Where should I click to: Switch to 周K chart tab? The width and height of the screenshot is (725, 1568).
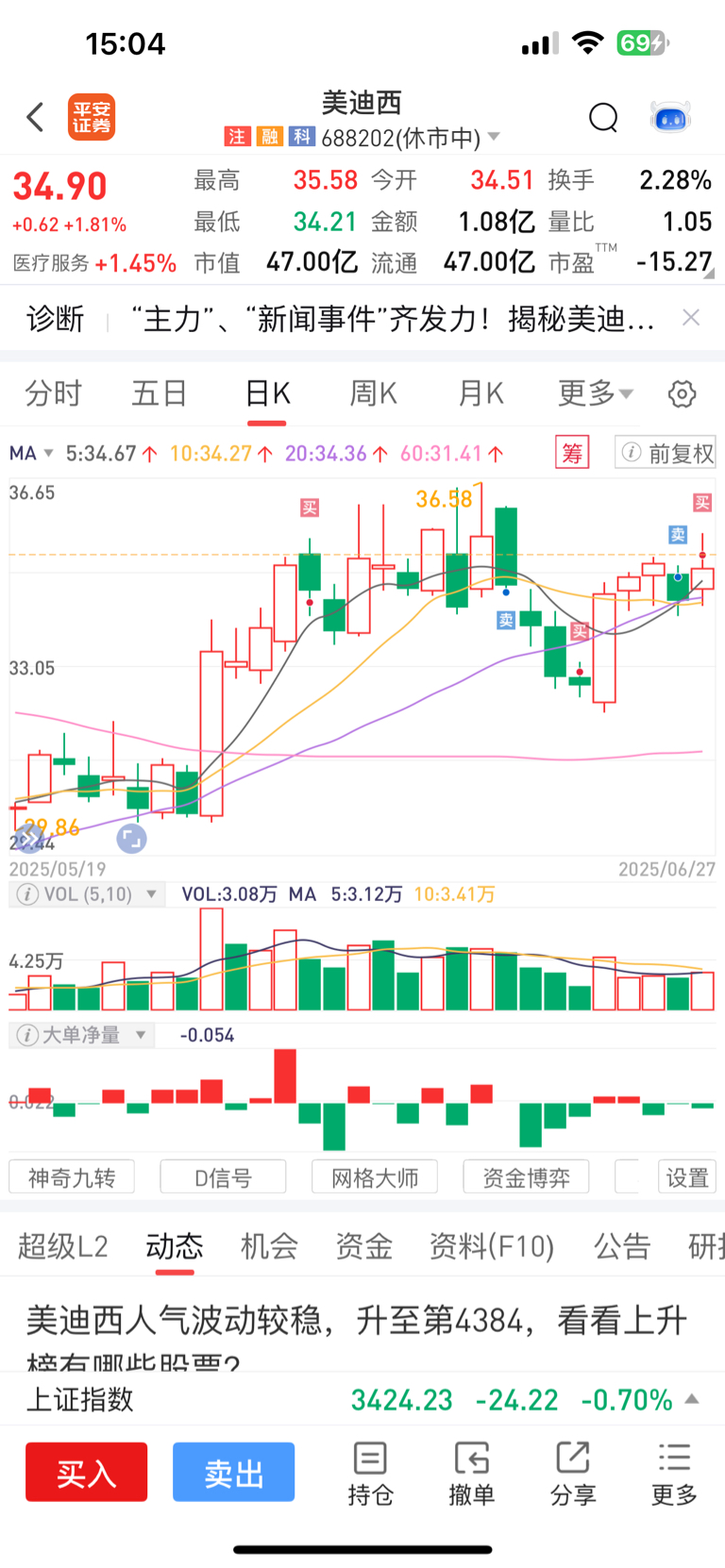click(374, 393)
